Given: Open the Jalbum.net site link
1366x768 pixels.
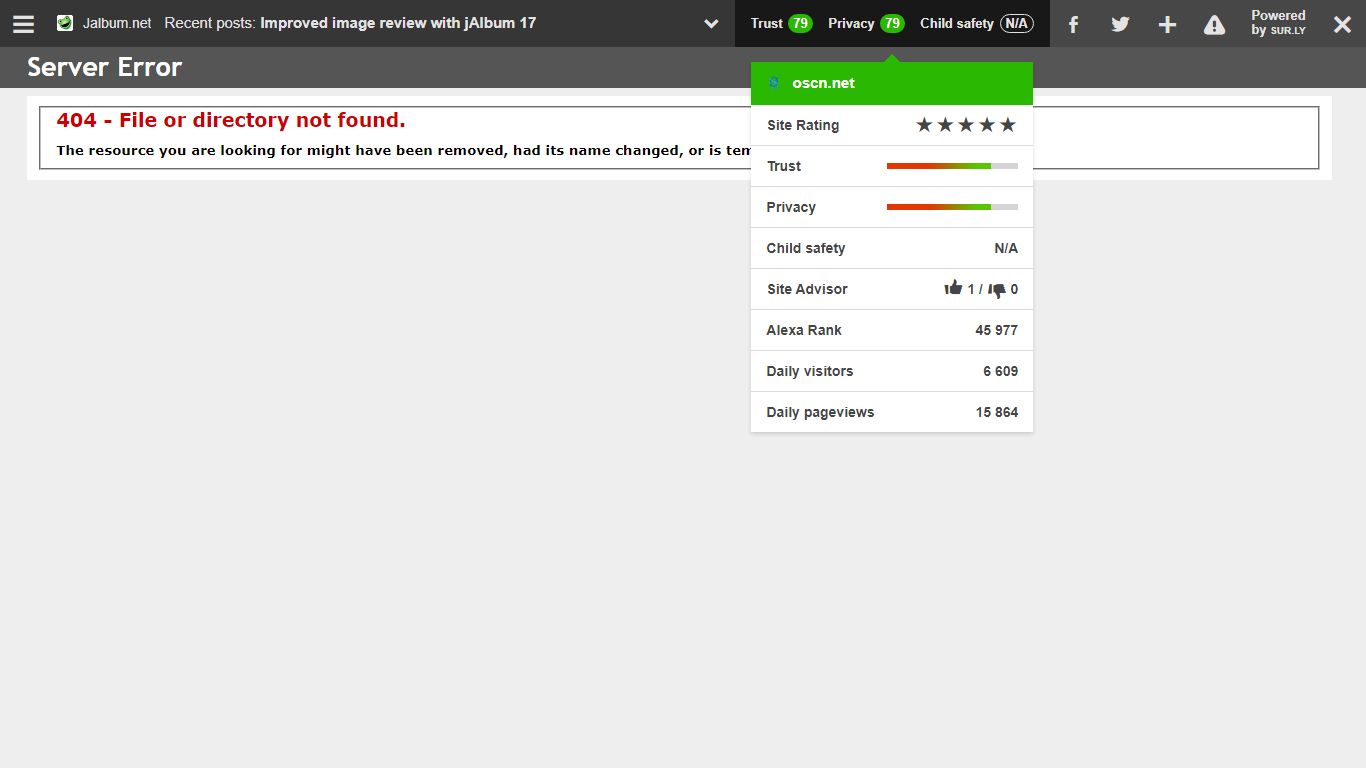Looking at the screenshot, I should (117, 23).
